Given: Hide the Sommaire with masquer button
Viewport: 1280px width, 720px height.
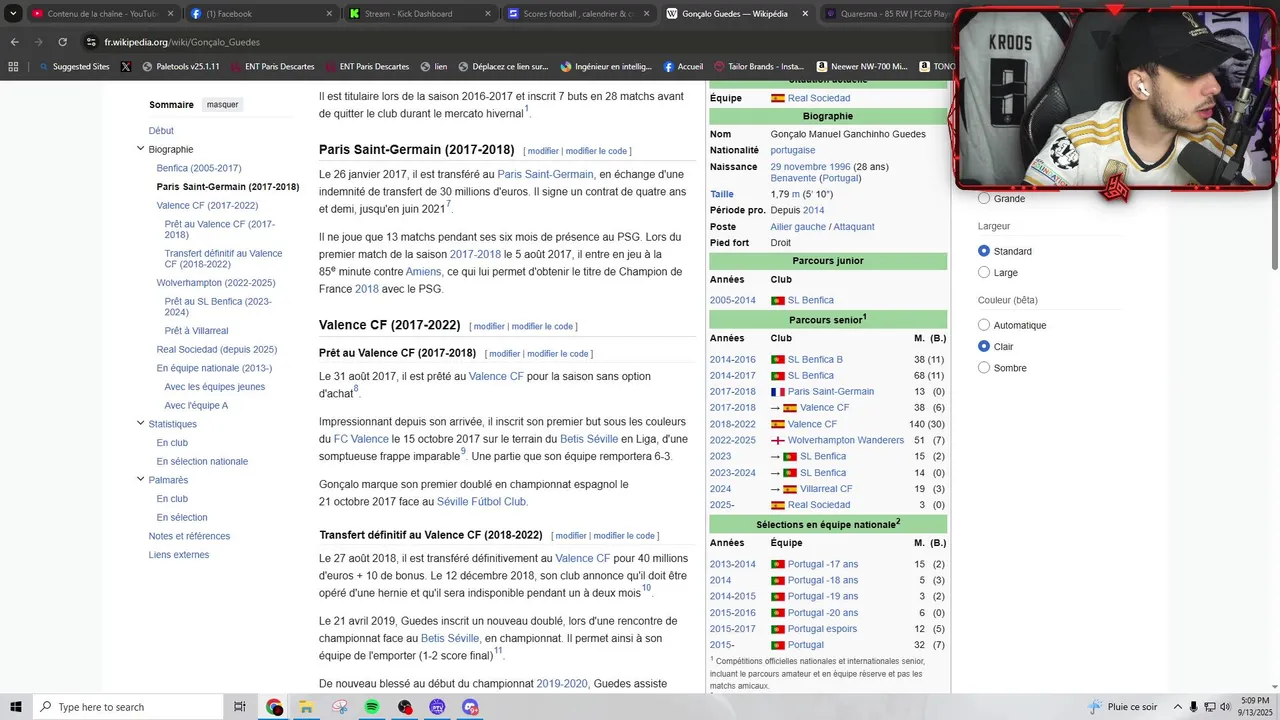Looking at the screenshot, I should click(223, 105).
